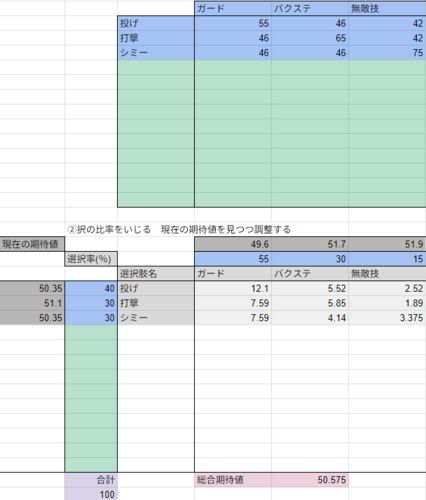Edit the バクステ selection rate cell 30

coord(310,259)
